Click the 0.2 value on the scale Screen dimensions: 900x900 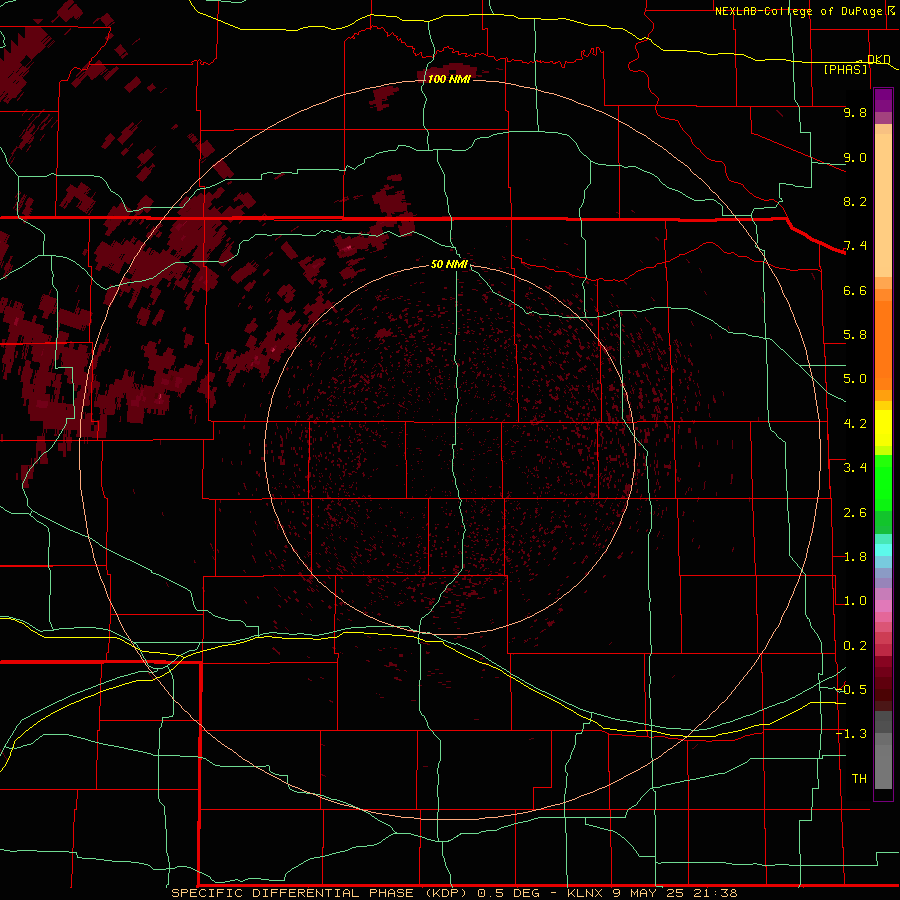coord(855,646)
